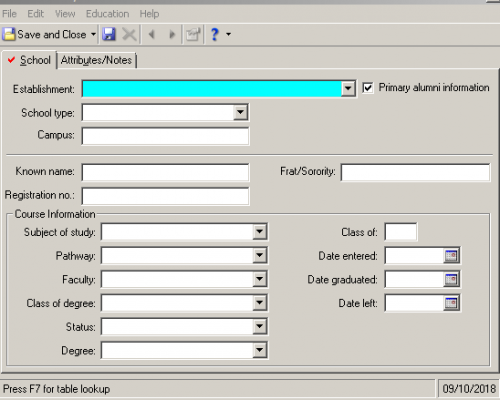The image size is (500, 400).
Task: Switch to the Attributes/Notes tab
Action: click(96, 60)
